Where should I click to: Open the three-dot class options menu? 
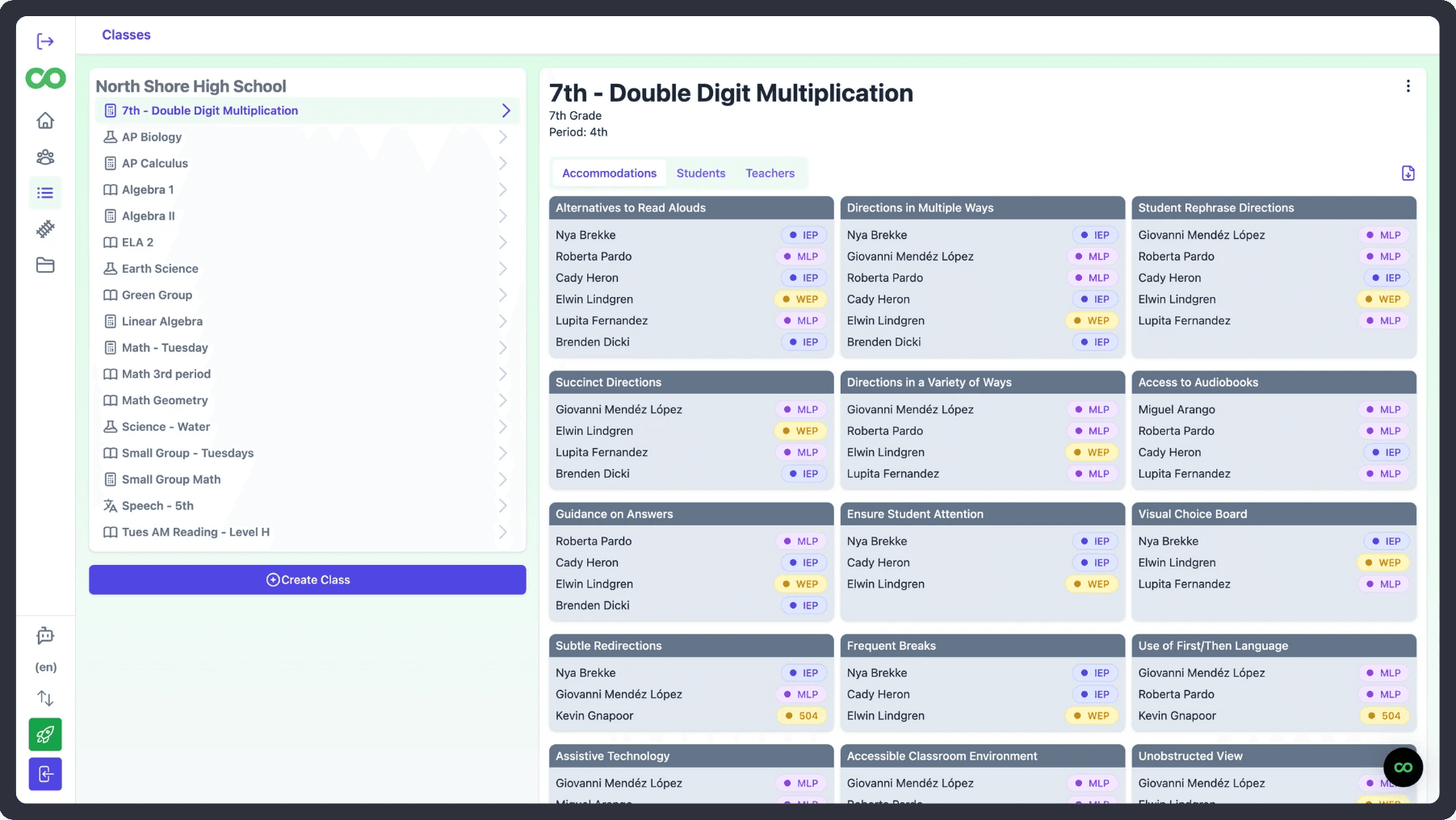coord(1408,86)
